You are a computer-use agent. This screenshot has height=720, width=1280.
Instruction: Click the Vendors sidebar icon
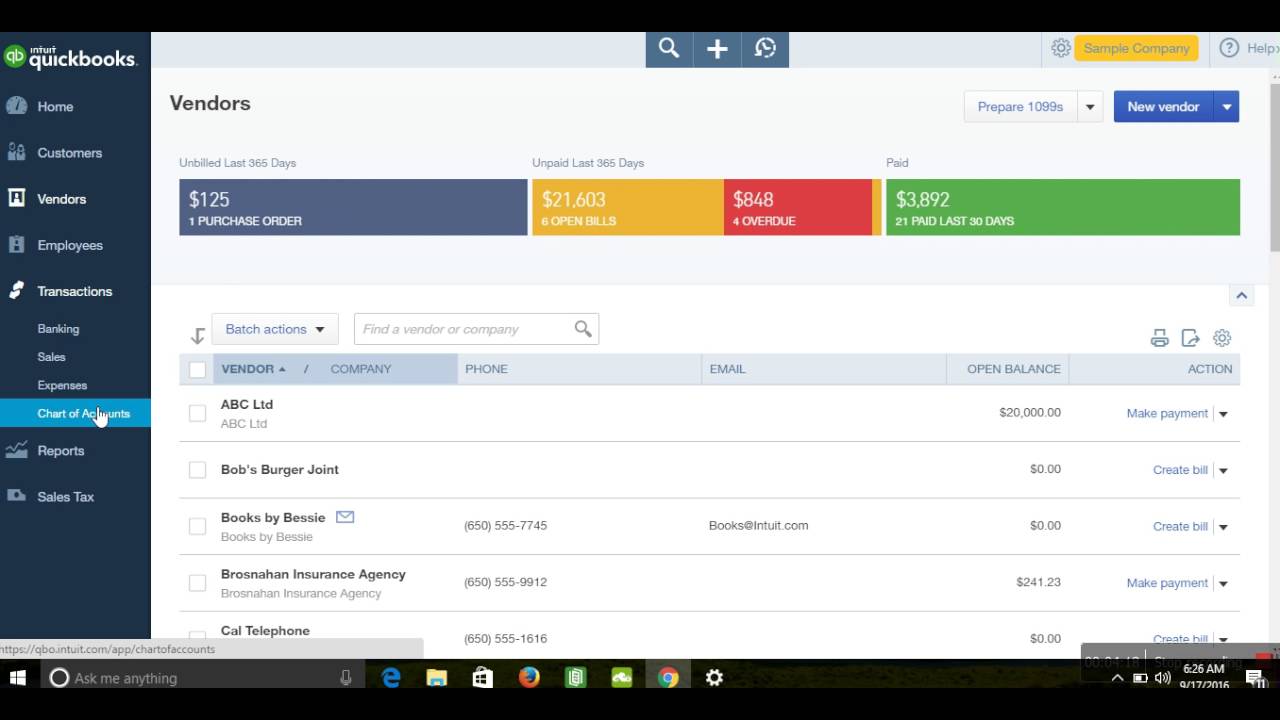pyautogui.click(x=16, y=198)
